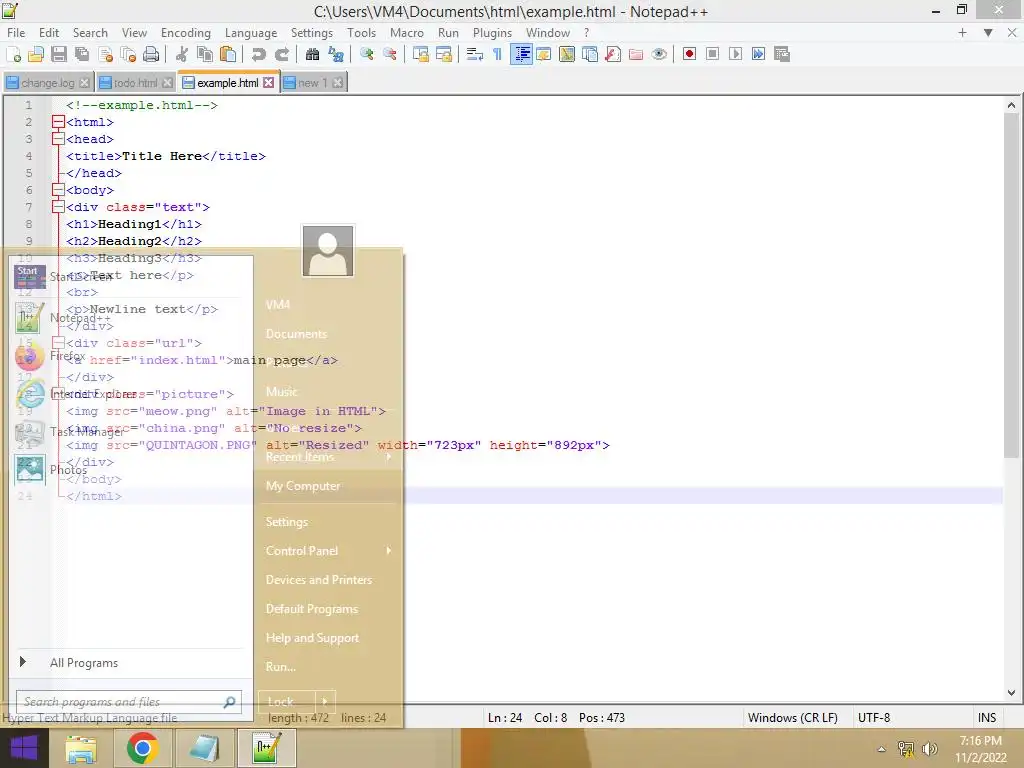This screenshot has height=768, width=1024.
Task: Toggle file Monitoring eye icon
Action: [659, 54]
